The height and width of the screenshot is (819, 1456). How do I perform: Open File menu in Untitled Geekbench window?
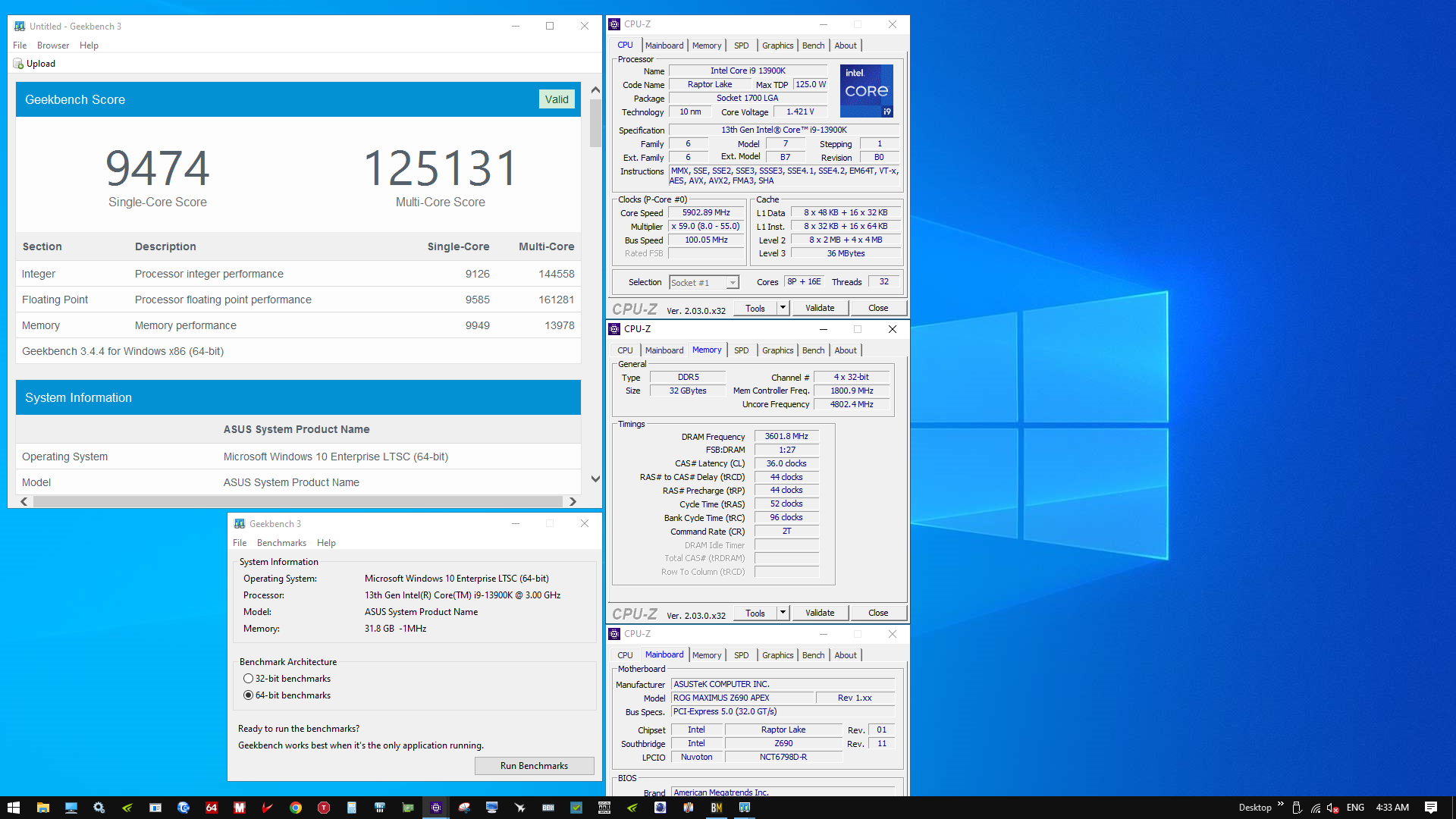tap(20, 45)
